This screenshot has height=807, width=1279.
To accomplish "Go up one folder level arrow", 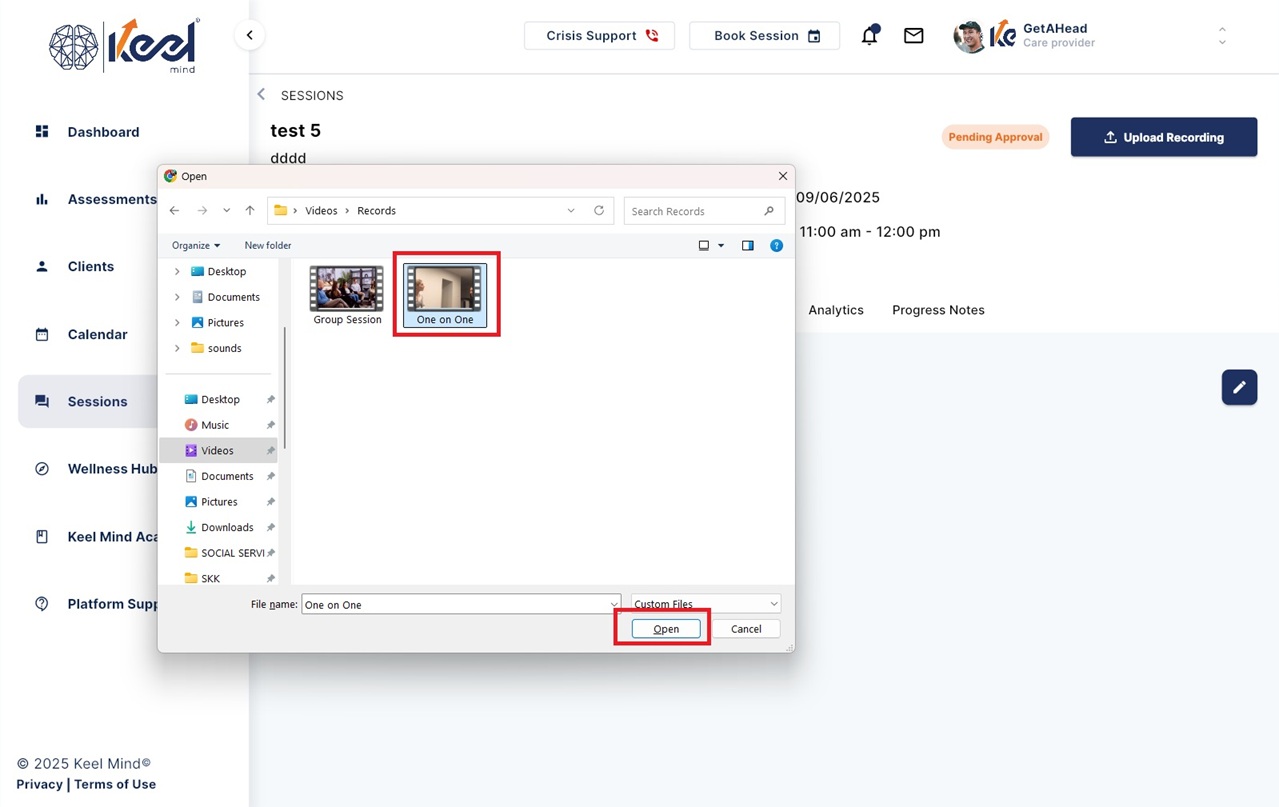I will pos(250,211).
